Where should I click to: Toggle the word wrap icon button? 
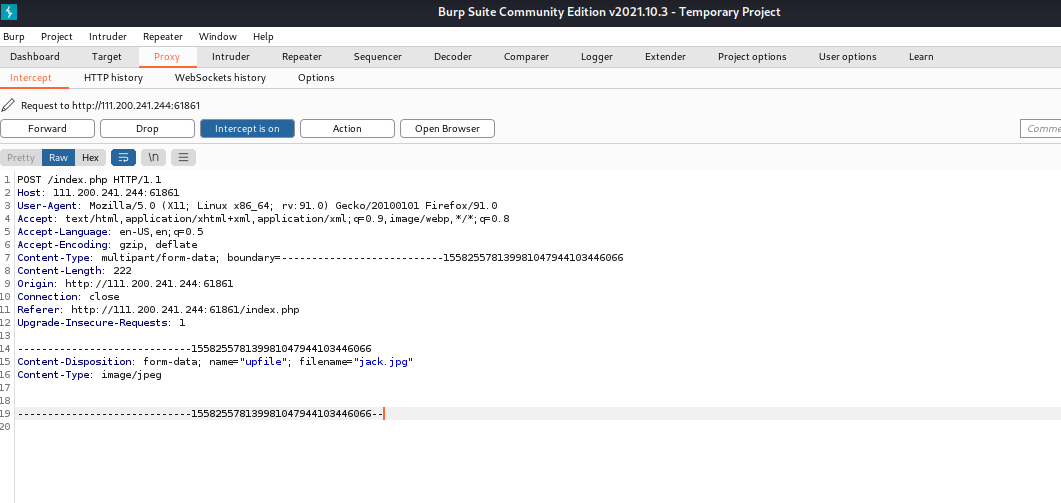click(123, 158)
